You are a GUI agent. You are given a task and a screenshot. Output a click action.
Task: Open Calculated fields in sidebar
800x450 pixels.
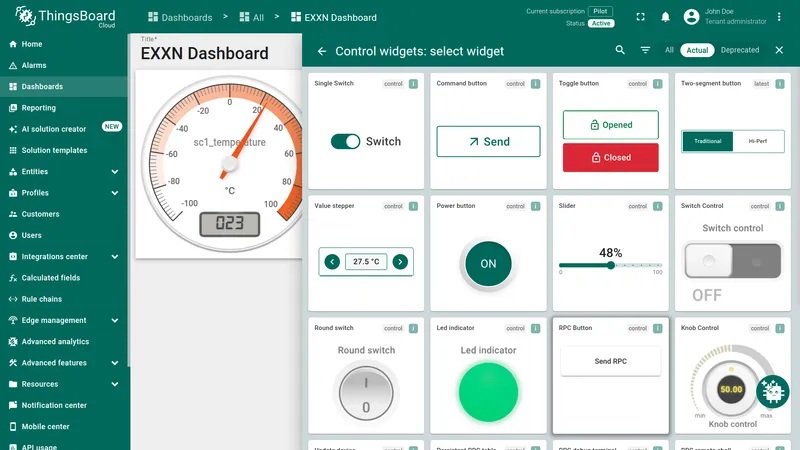point(64,278)
